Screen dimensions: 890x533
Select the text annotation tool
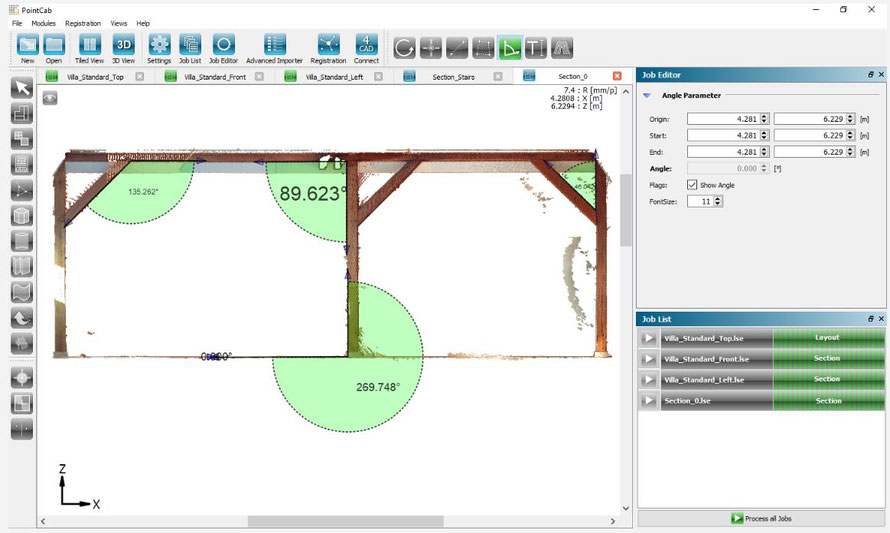pyautogui.click(x=535, y=48)
